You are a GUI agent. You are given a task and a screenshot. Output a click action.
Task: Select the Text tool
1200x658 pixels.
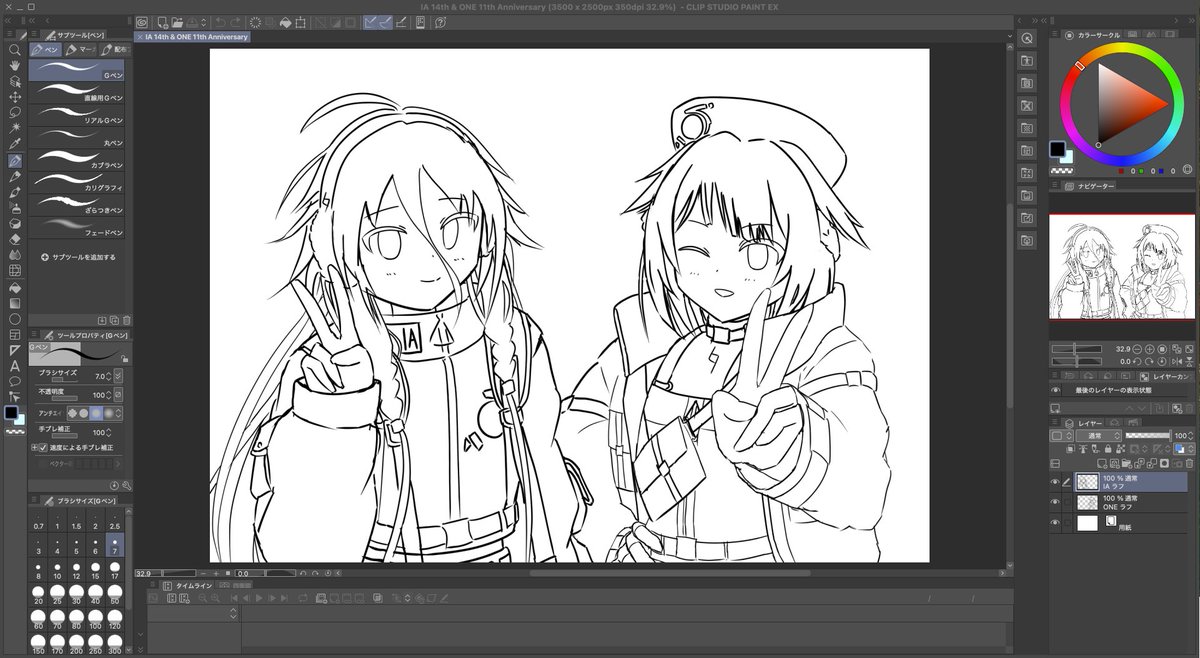(x=15, y=366)
